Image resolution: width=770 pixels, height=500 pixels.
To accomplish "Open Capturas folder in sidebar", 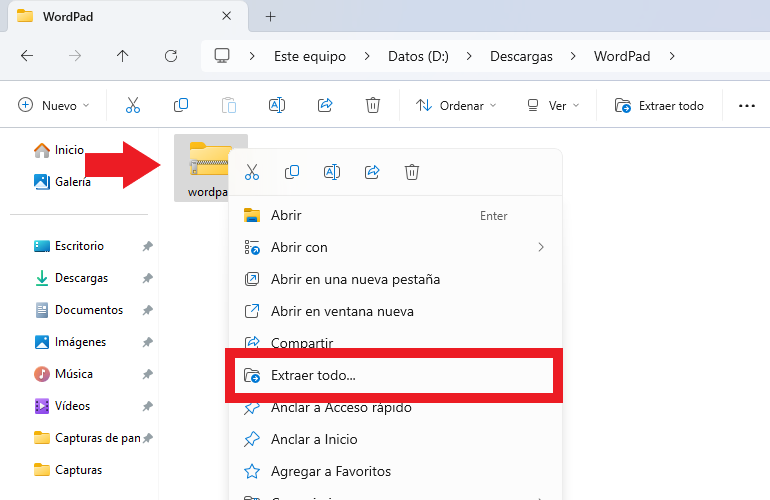I will [68, 470].
